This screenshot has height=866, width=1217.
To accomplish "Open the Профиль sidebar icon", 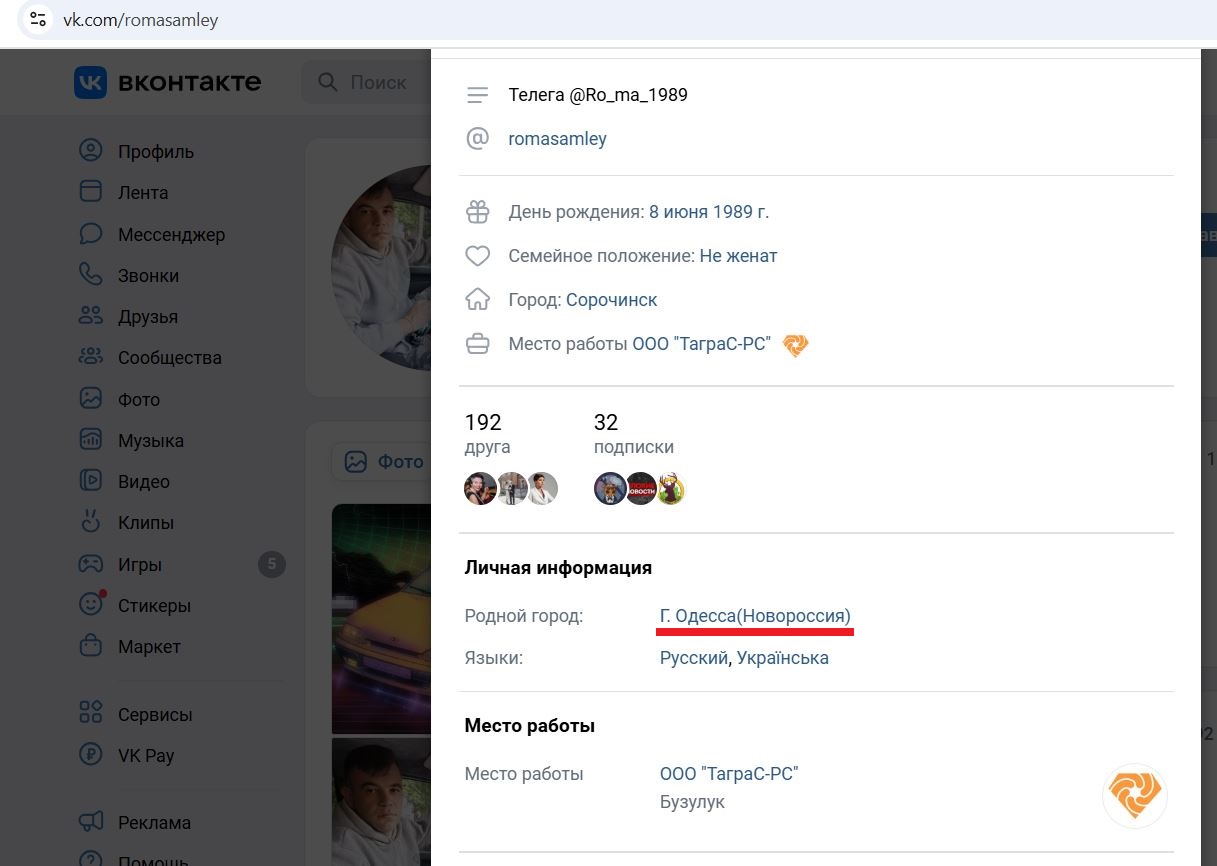I will click(x=91, y=151).
